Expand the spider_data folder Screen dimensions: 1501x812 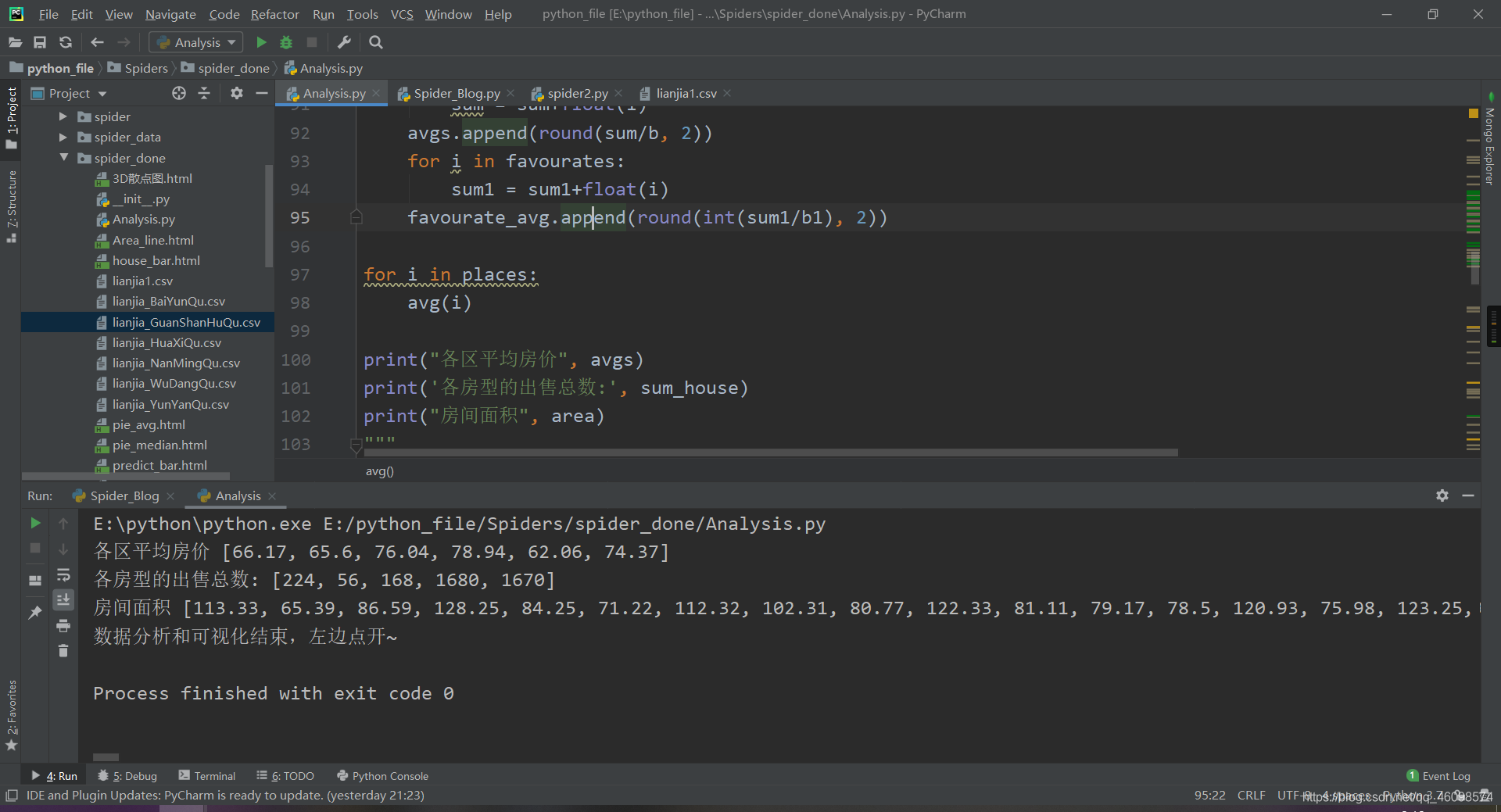point(63,137)
